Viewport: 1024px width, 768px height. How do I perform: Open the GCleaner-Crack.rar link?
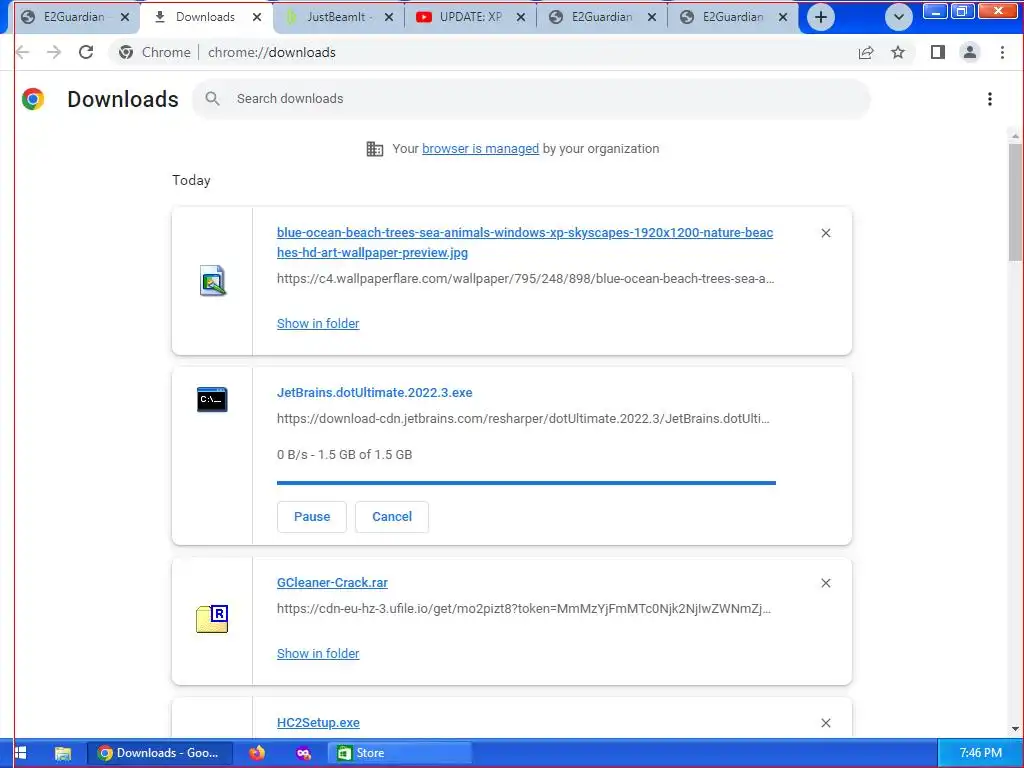(x=332, y=583)
